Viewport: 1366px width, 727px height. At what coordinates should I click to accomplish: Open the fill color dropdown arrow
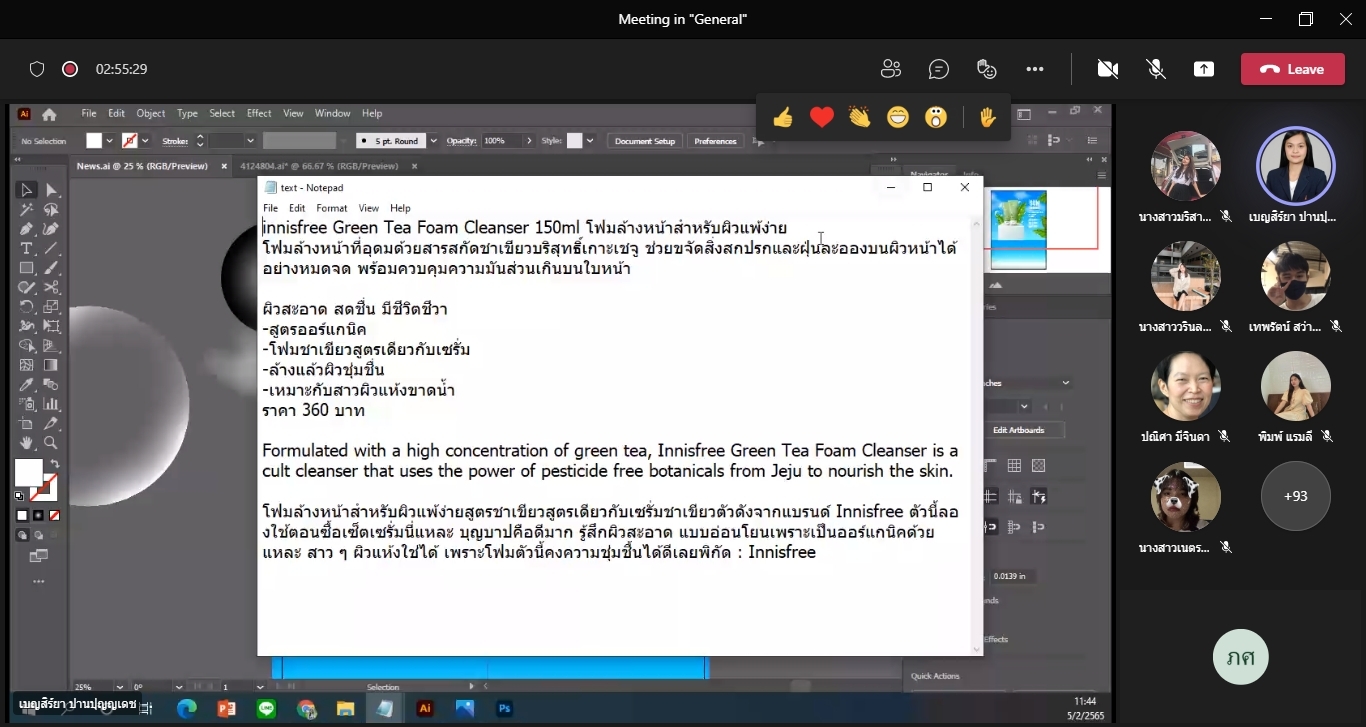(109, 141)
